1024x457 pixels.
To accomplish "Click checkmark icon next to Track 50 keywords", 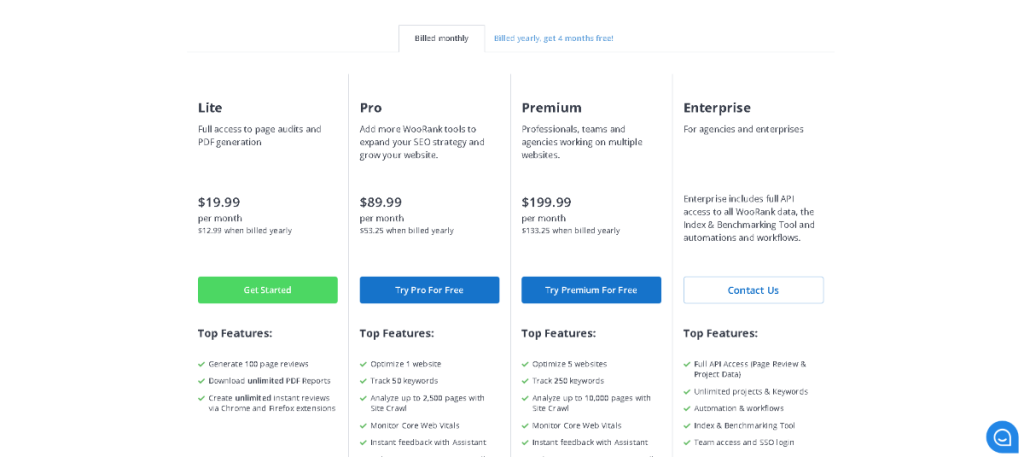I will (x=364, y=381).
